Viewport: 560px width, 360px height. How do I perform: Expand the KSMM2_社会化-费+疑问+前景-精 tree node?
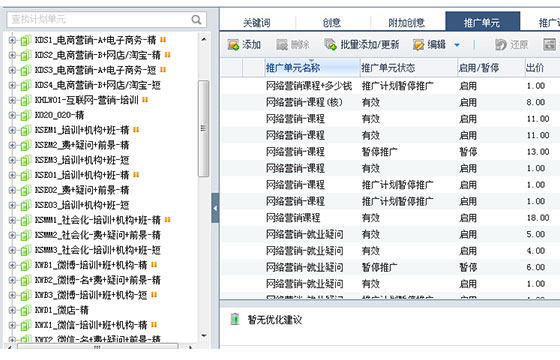point(12,235)
